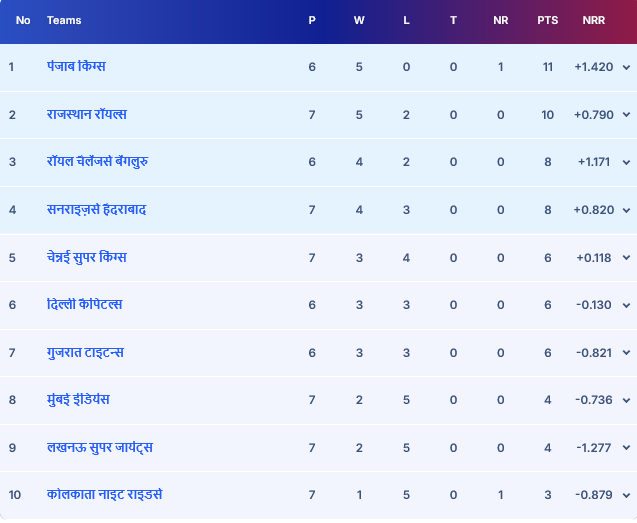Click the PTS column header
637x523 pixels.
(547, 20)
